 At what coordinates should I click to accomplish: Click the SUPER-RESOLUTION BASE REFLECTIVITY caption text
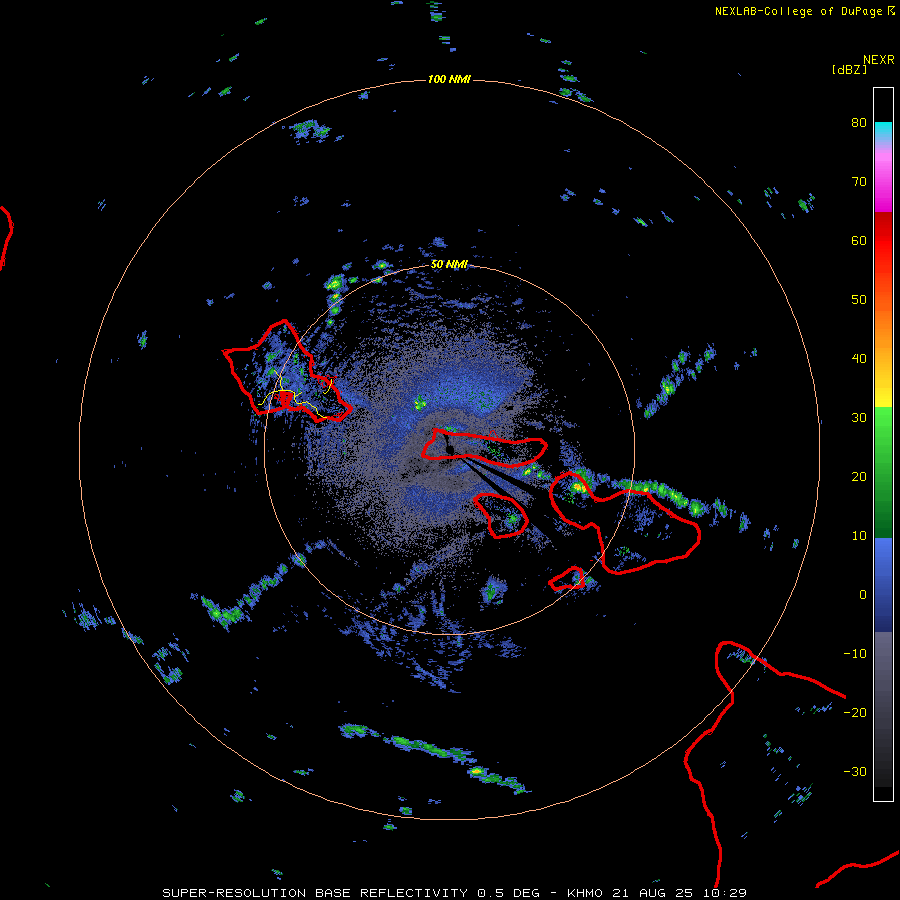point(315,893)
